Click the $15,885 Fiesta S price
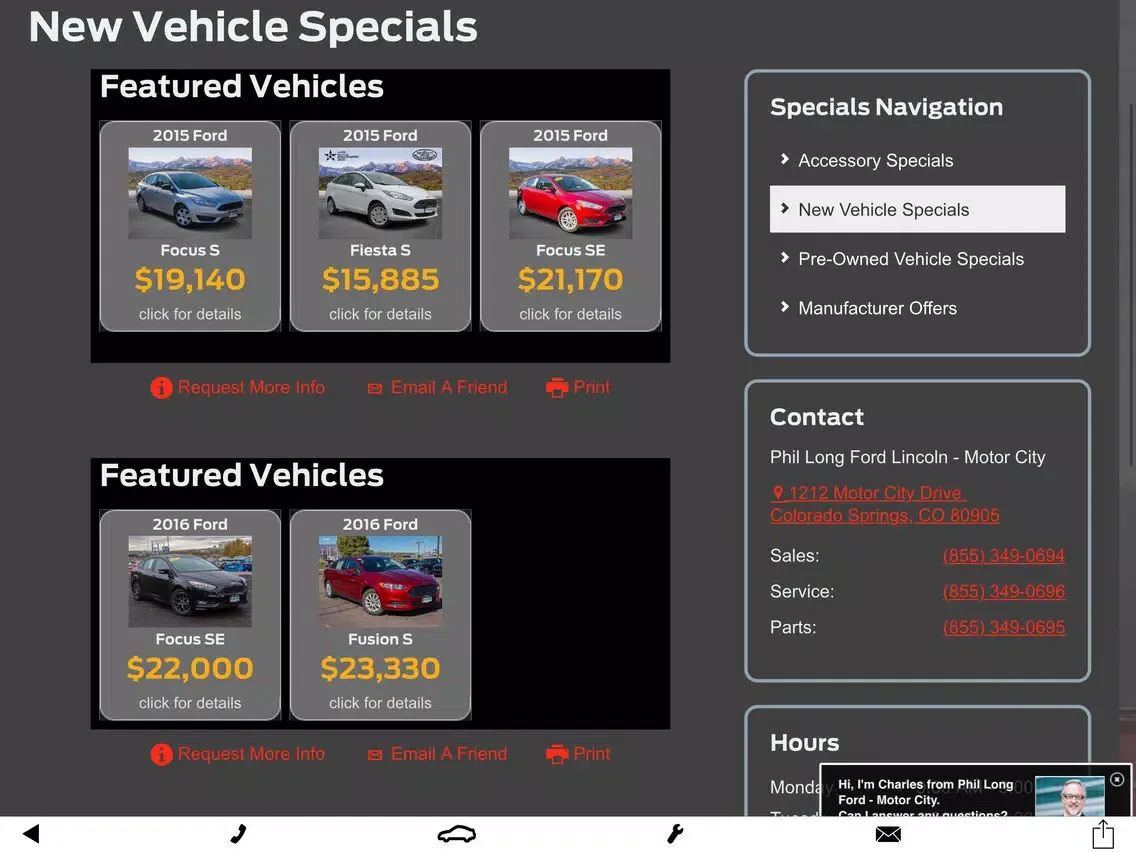1136x852 pixels. coord(380,280)
